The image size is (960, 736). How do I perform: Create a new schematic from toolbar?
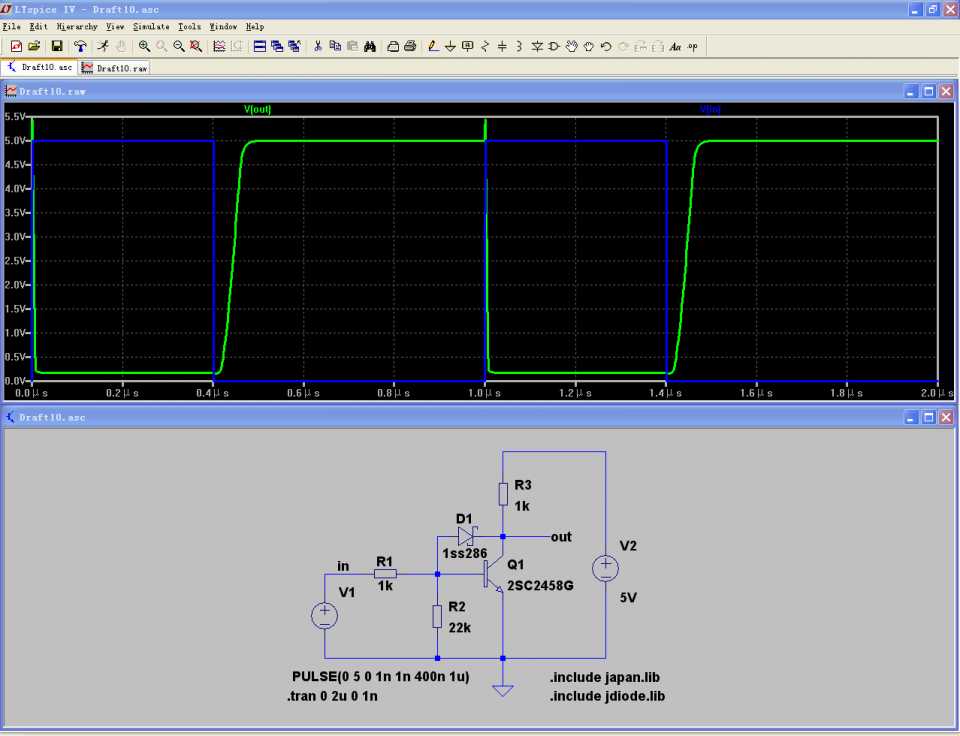pyautogui.click(x=16, y=47)
